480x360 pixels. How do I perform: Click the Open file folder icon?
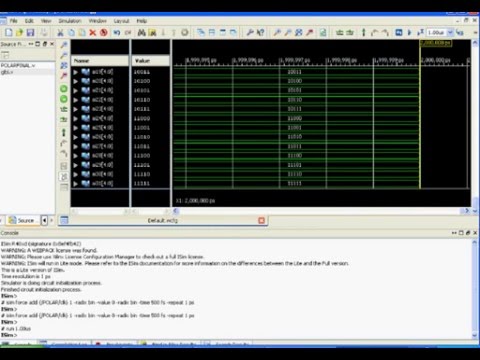(x=19, y=32)
